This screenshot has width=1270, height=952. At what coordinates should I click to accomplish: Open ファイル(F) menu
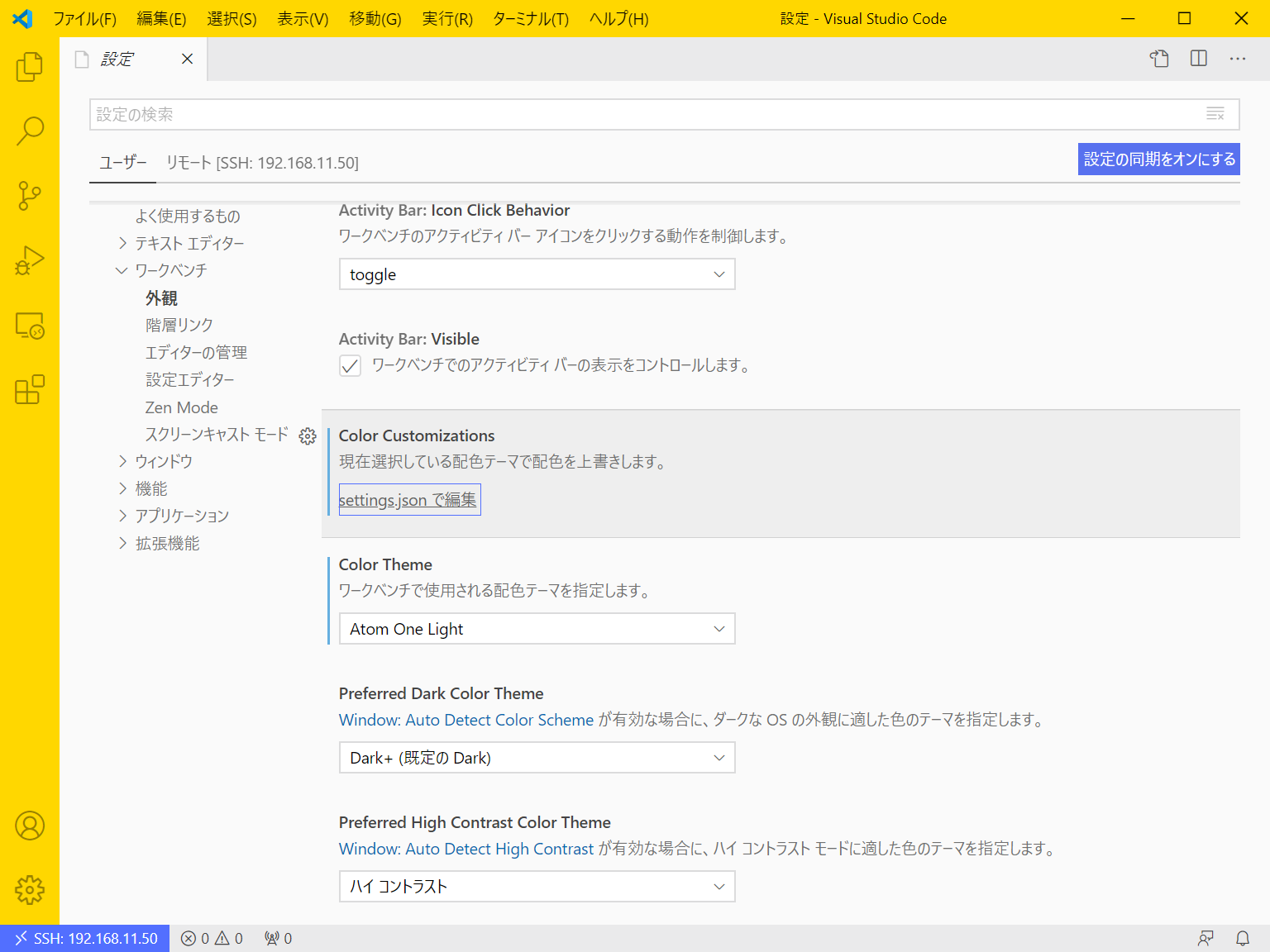click(x=84, y=18)
